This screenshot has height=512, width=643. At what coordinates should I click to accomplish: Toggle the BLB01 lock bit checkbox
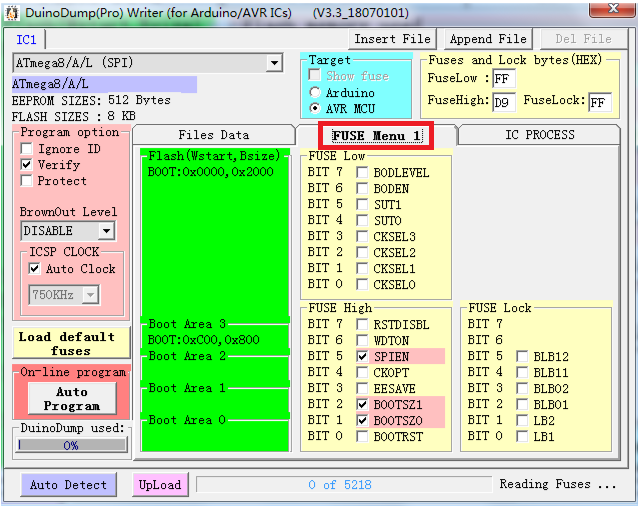pyautogui.click(x=522, y=404)
